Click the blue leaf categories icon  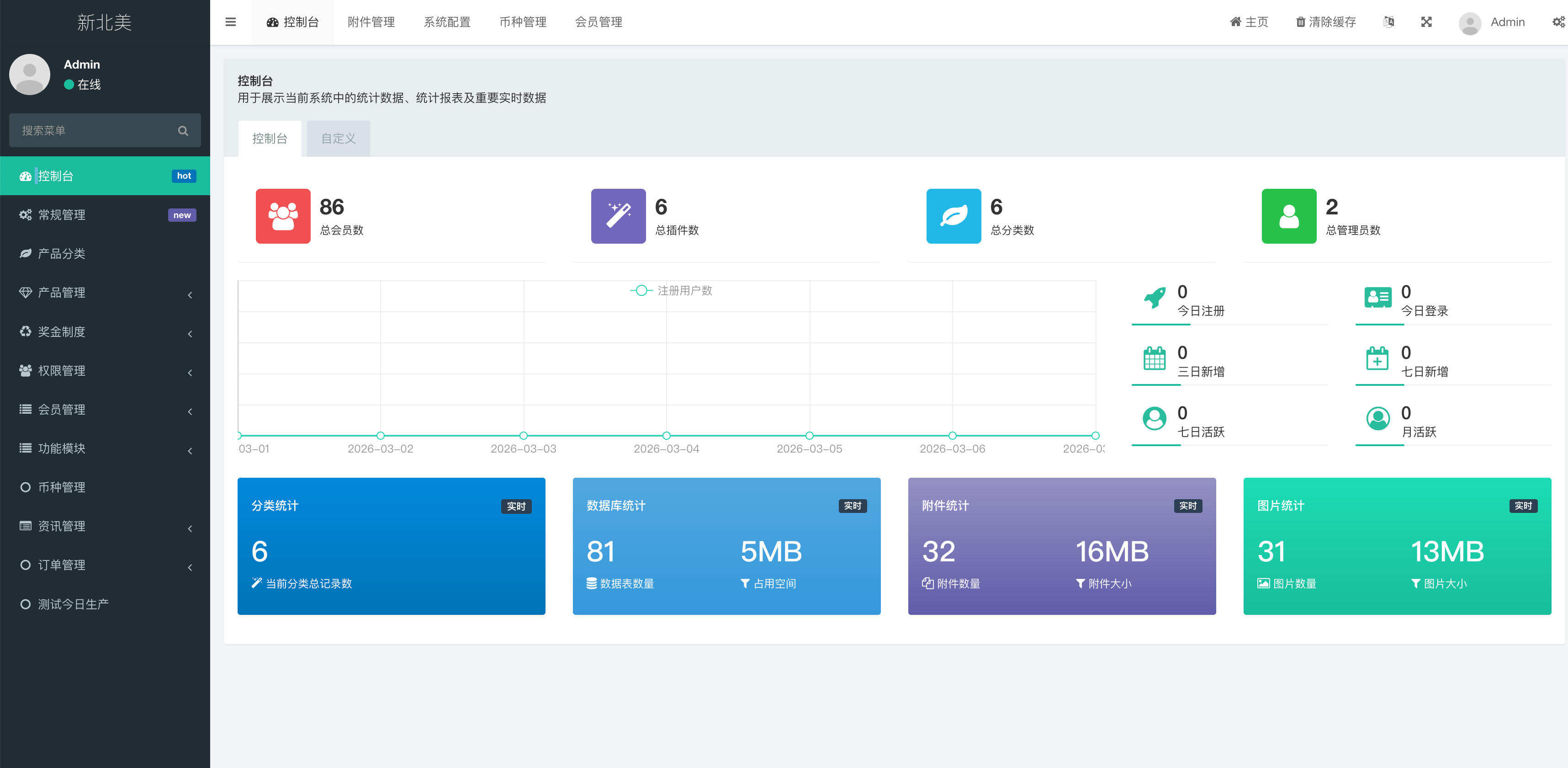coord(953,216)
